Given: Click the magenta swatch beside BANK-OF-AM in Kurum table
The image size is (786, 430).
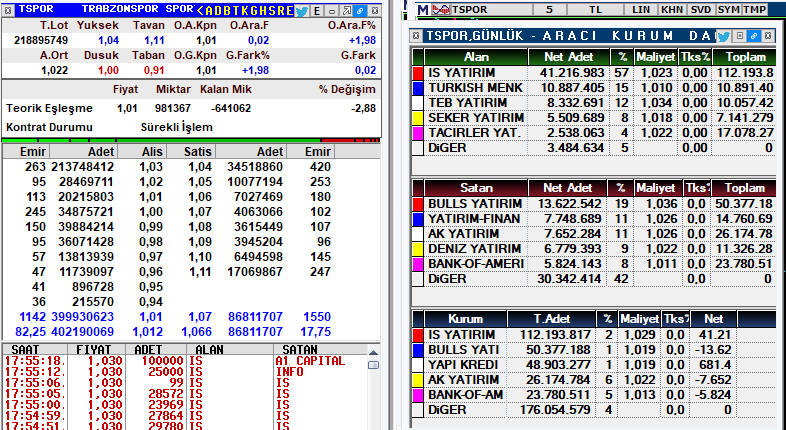Looking at the screenshot, I should tap(418, 395).
